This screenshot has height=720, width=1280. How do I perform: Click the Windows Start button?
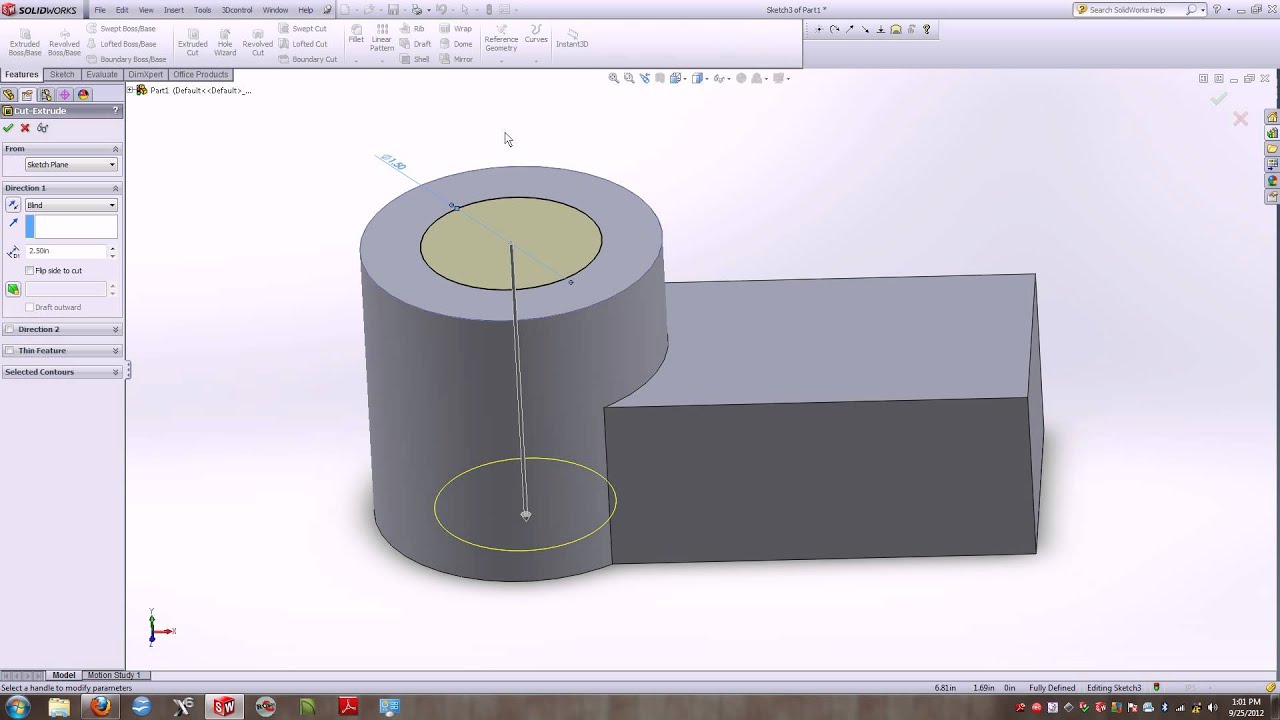pos(17,707)
